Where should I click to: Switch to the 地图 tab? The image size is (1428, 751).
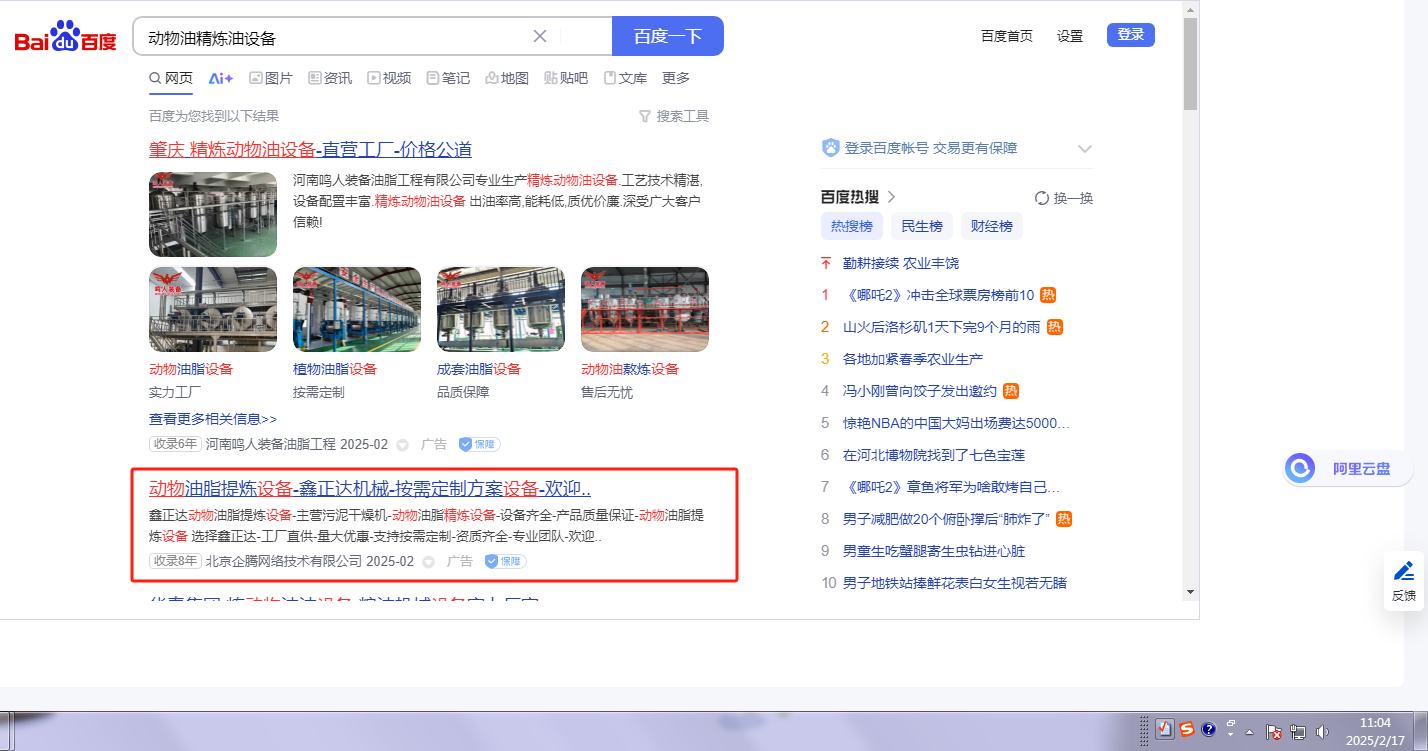(x=507, y=78)
